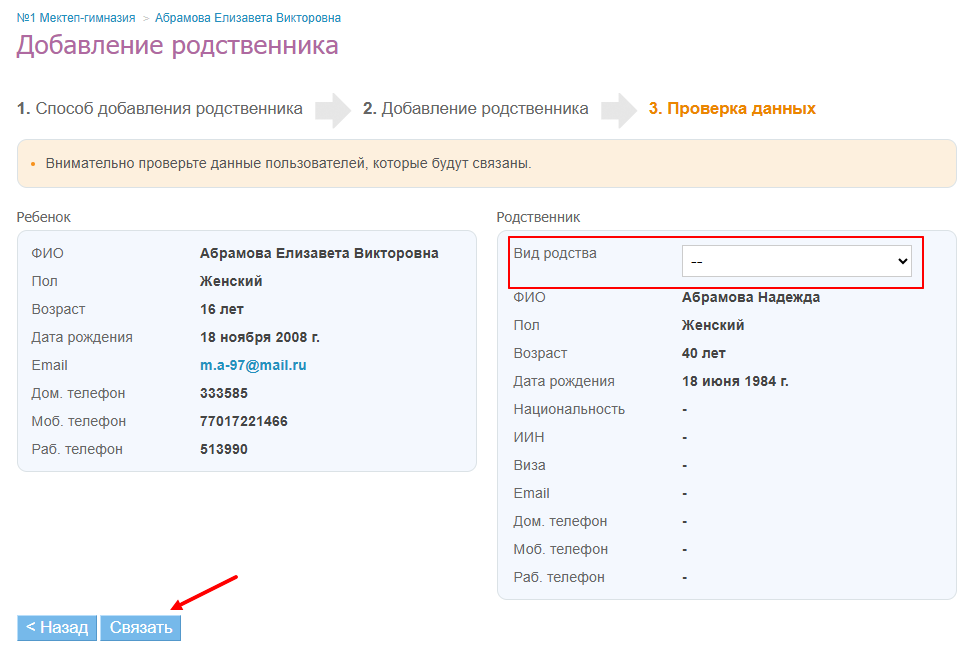The width and height of the screenshot is (978, 650).
Task: Go back with the Назад button
Action: pos(57,627)
